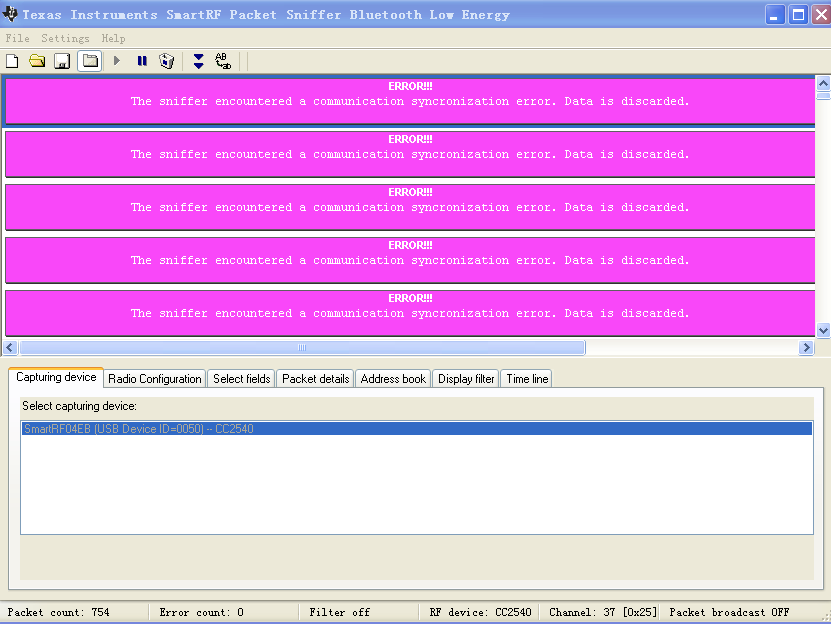
Task: Switch to the Radio Configuration tab
Action: click(x=155, y=379)
